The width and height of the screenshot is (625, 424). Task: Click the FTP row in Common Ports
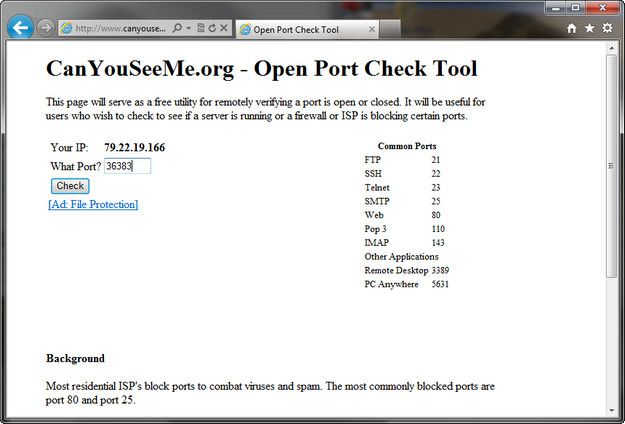[402, 160]
